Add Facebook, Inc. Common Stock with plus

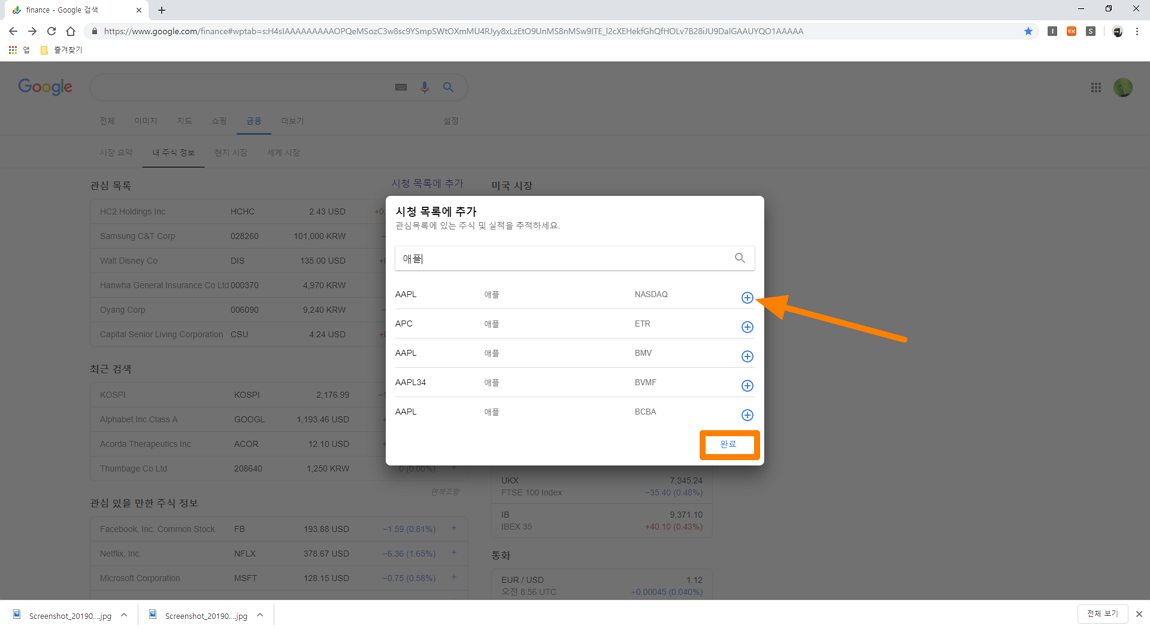pos(454,529)
